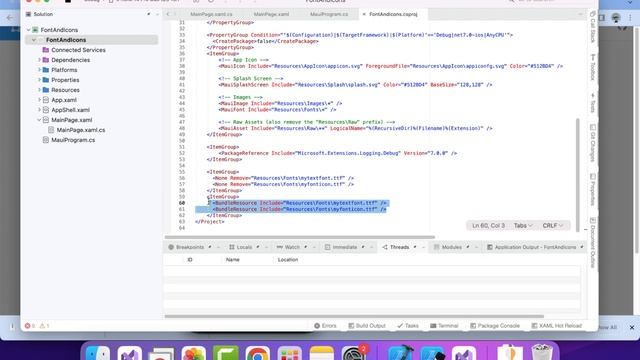640x360 pixels.
Task: Click the Threads pad horizontal scrollbar
Action: point(354,316)
